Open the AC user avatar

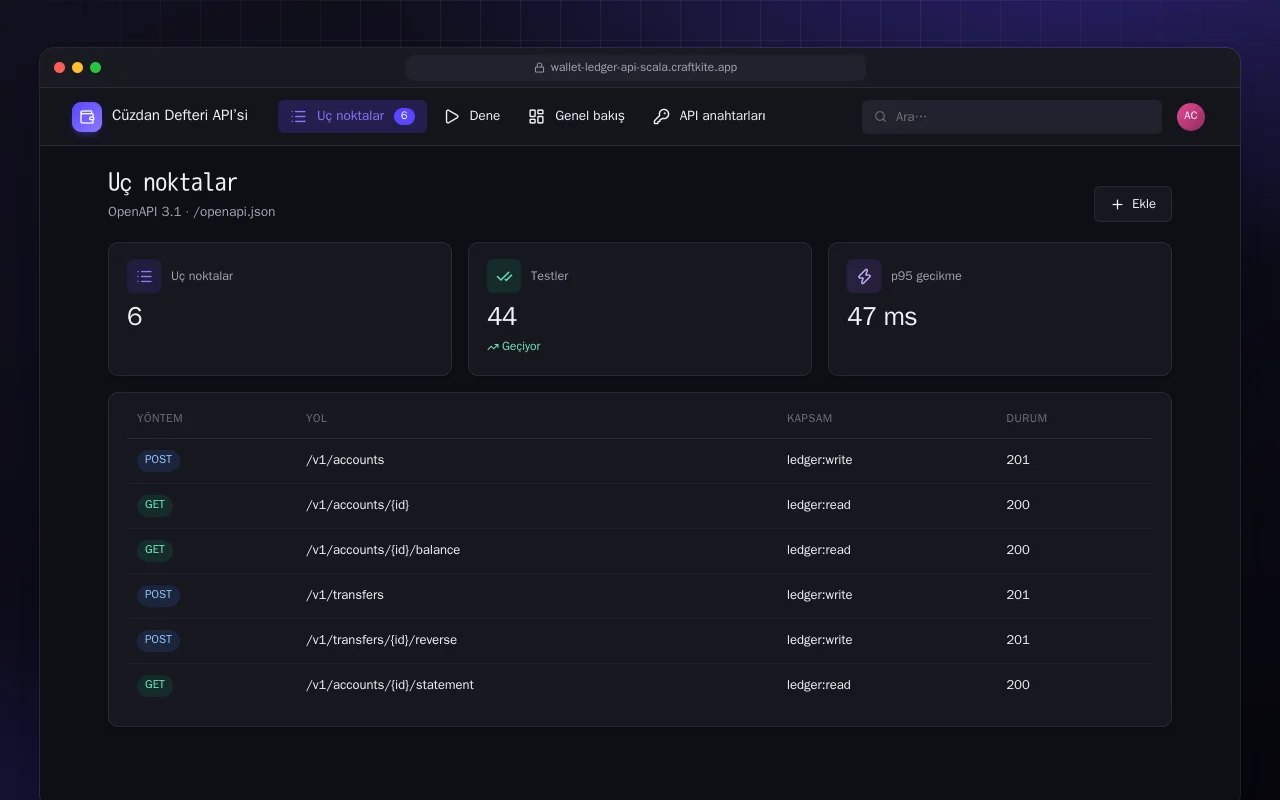(1191, 117)
